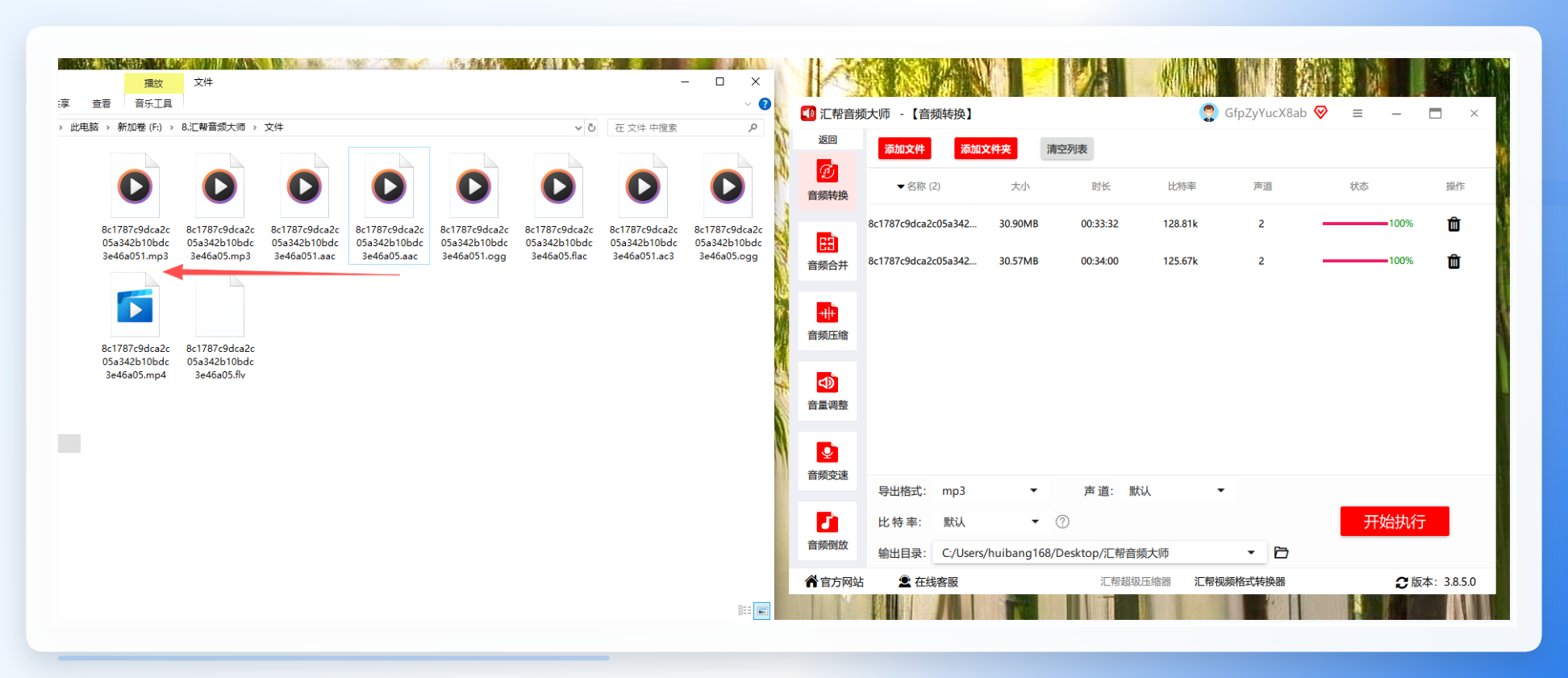
Task: Sort by 大小 column header
Action: (x=1020, y=186)
